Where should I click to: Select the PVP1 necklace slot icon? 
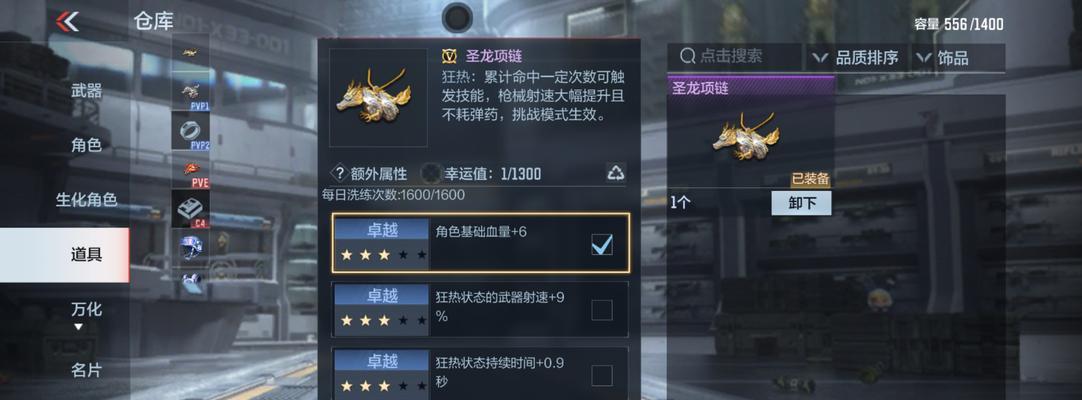coord(190,92)
